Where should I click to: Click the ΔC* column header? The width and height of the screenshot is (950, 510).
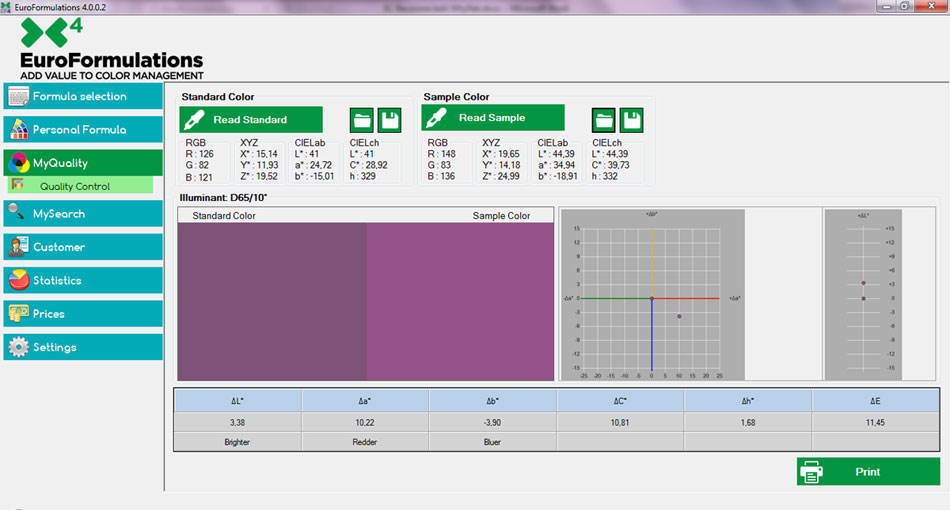tap(620, 401)
